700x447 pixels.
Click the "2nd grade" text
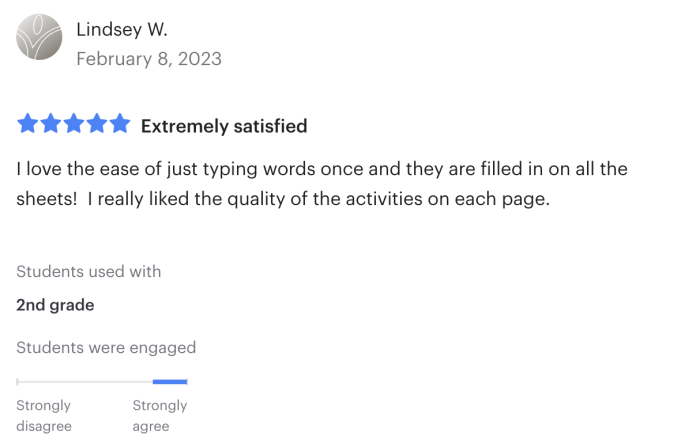tap(55, 305)
